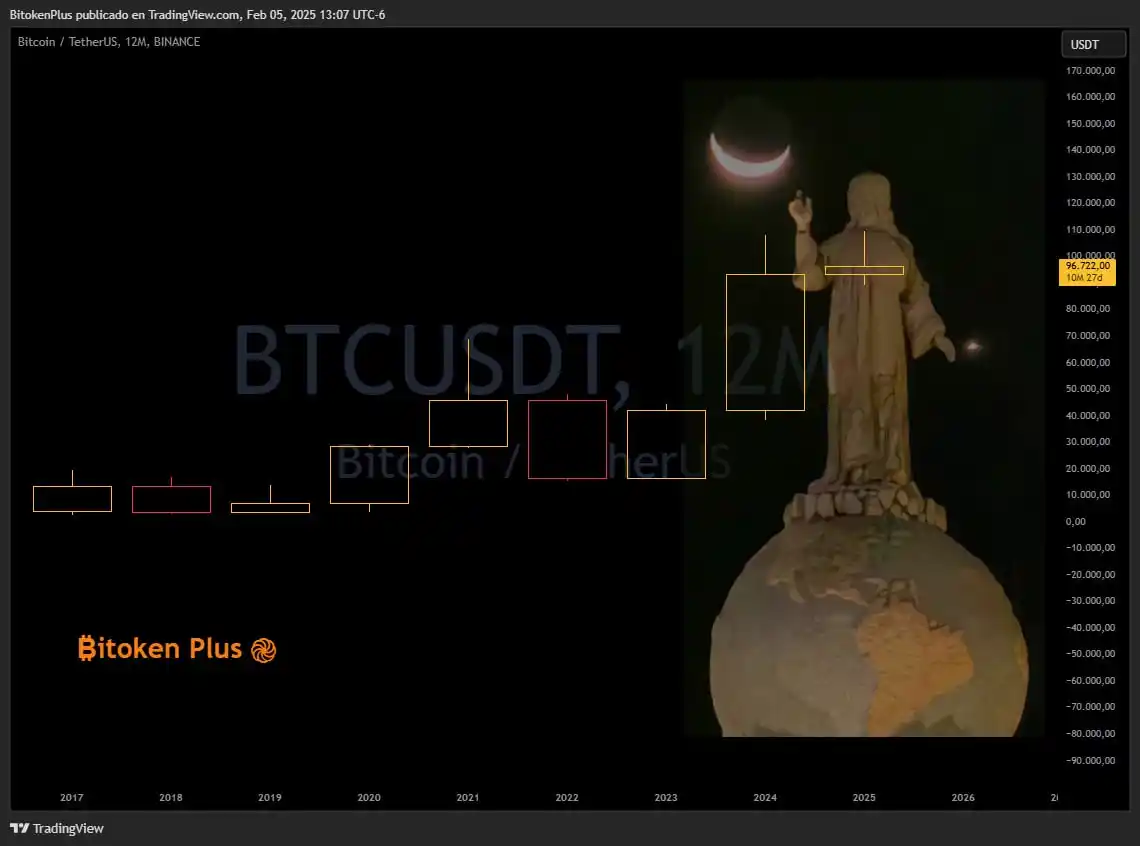Click the 96.722,00 current price label
1140x846 pixels.
click(x=1087, y=266)
